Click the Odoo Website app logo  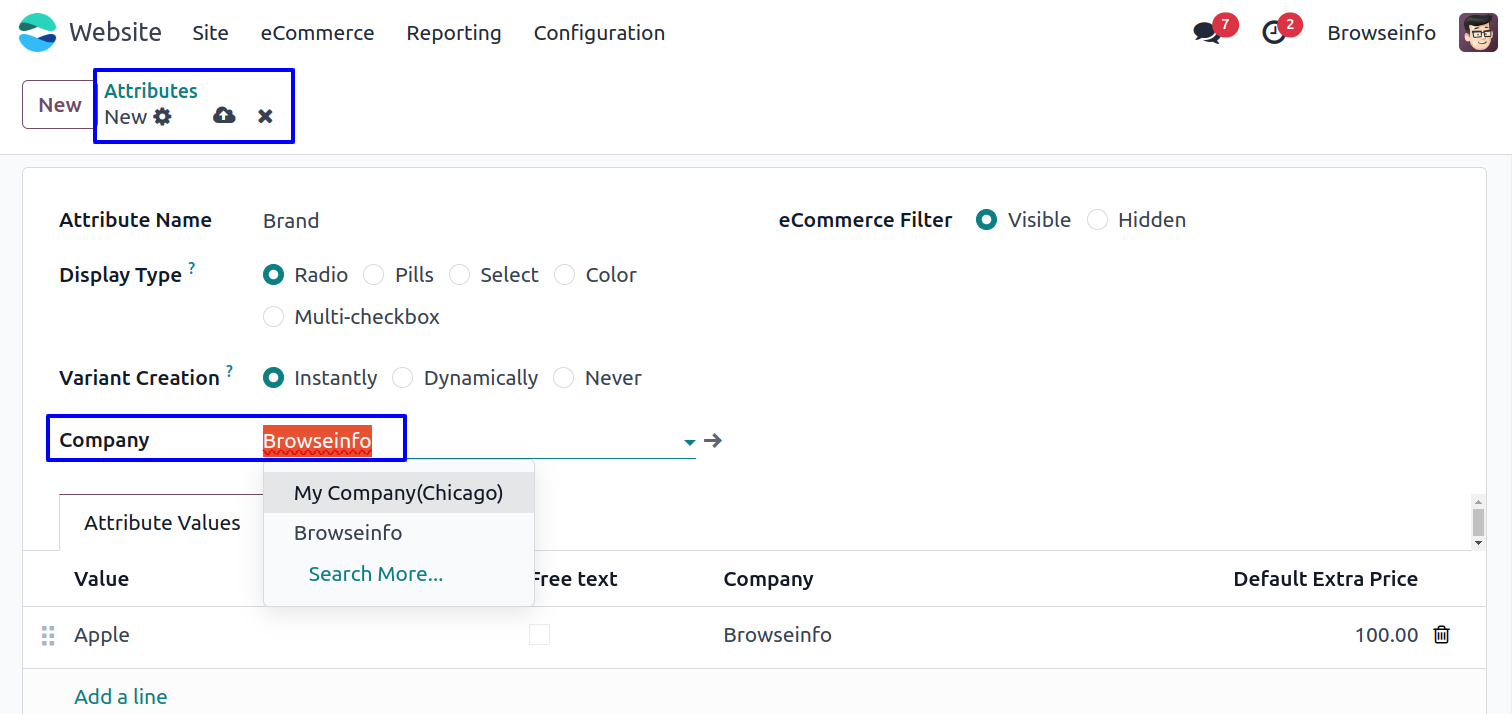click(x=38, y=33)
